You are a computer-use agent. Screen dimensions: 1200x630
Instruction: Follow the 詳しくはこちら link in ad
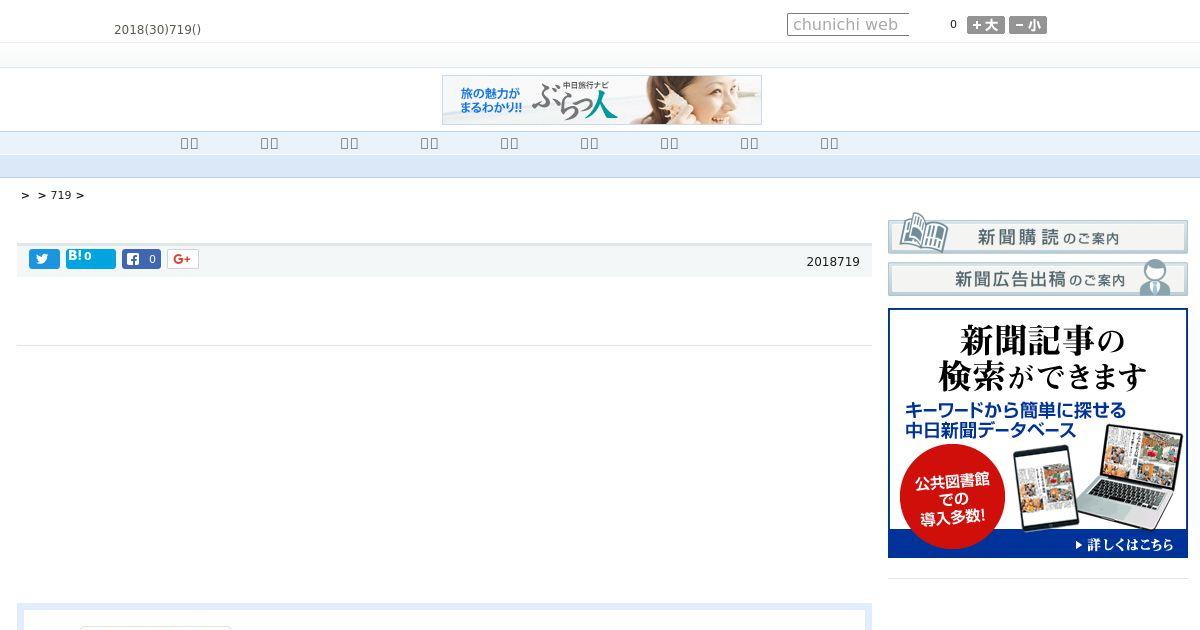pos(1124,545)
